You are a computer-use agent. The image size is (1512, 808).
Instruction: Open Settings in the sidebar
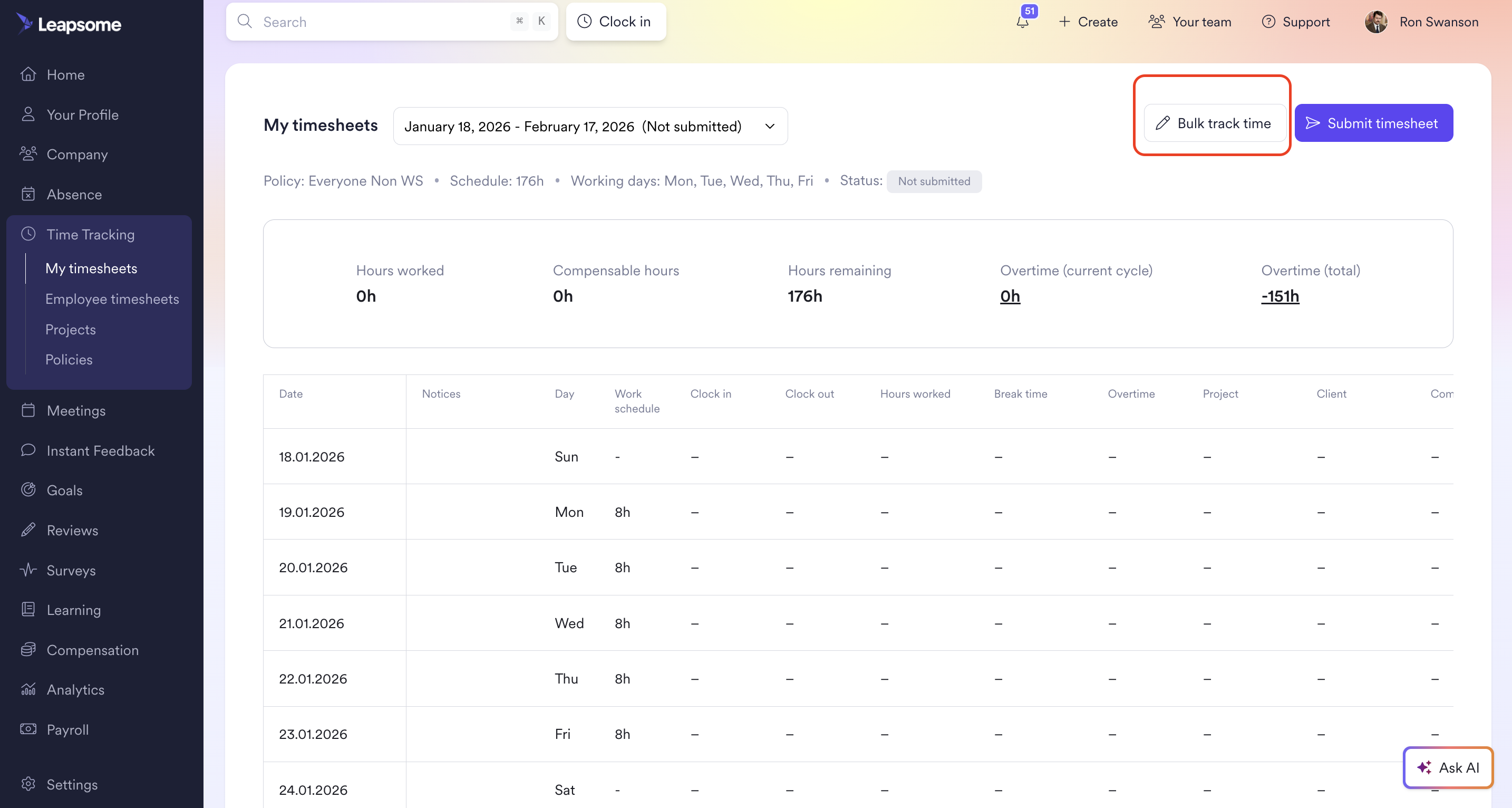72,784
